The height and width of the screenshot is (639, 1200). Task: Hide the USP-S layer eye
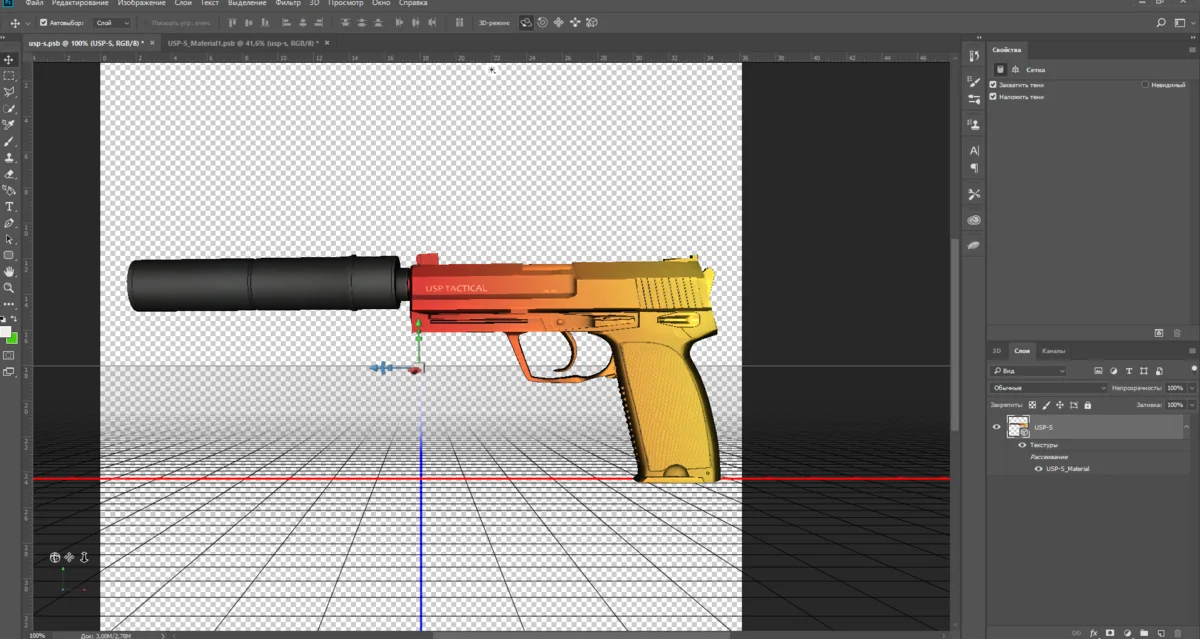[996, 427]
